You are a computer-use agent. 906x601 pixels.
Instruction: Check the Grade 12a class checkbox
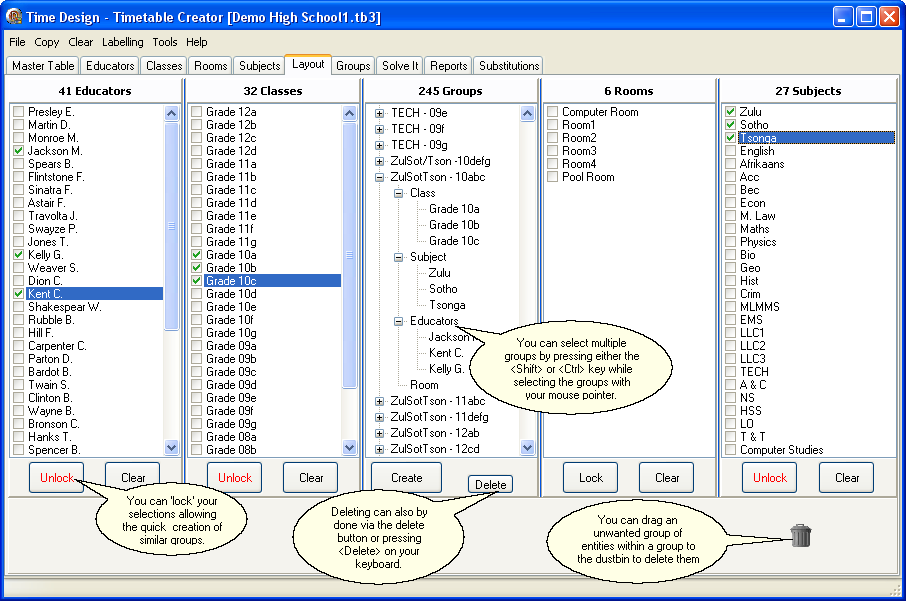[196, 112]
